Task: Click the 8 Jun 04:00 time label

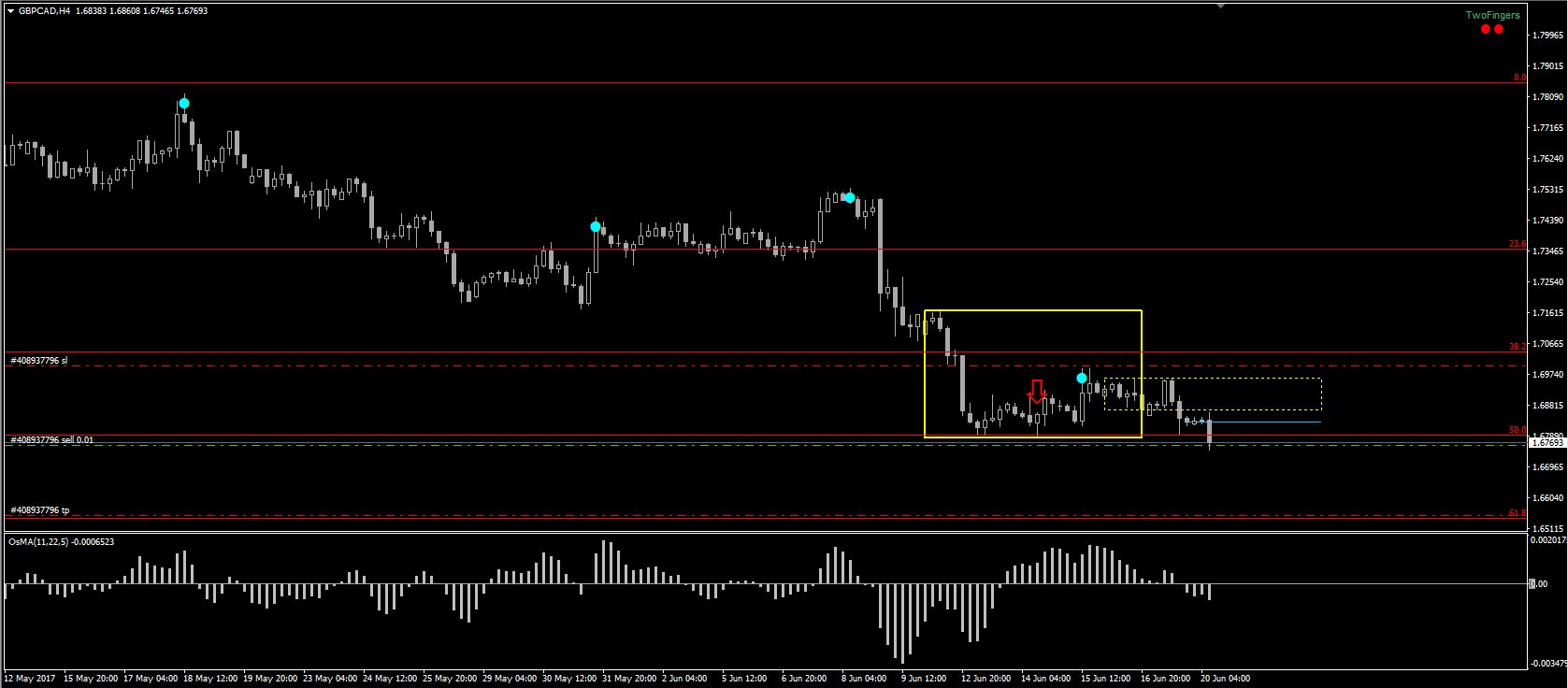Action: [863, 679]
